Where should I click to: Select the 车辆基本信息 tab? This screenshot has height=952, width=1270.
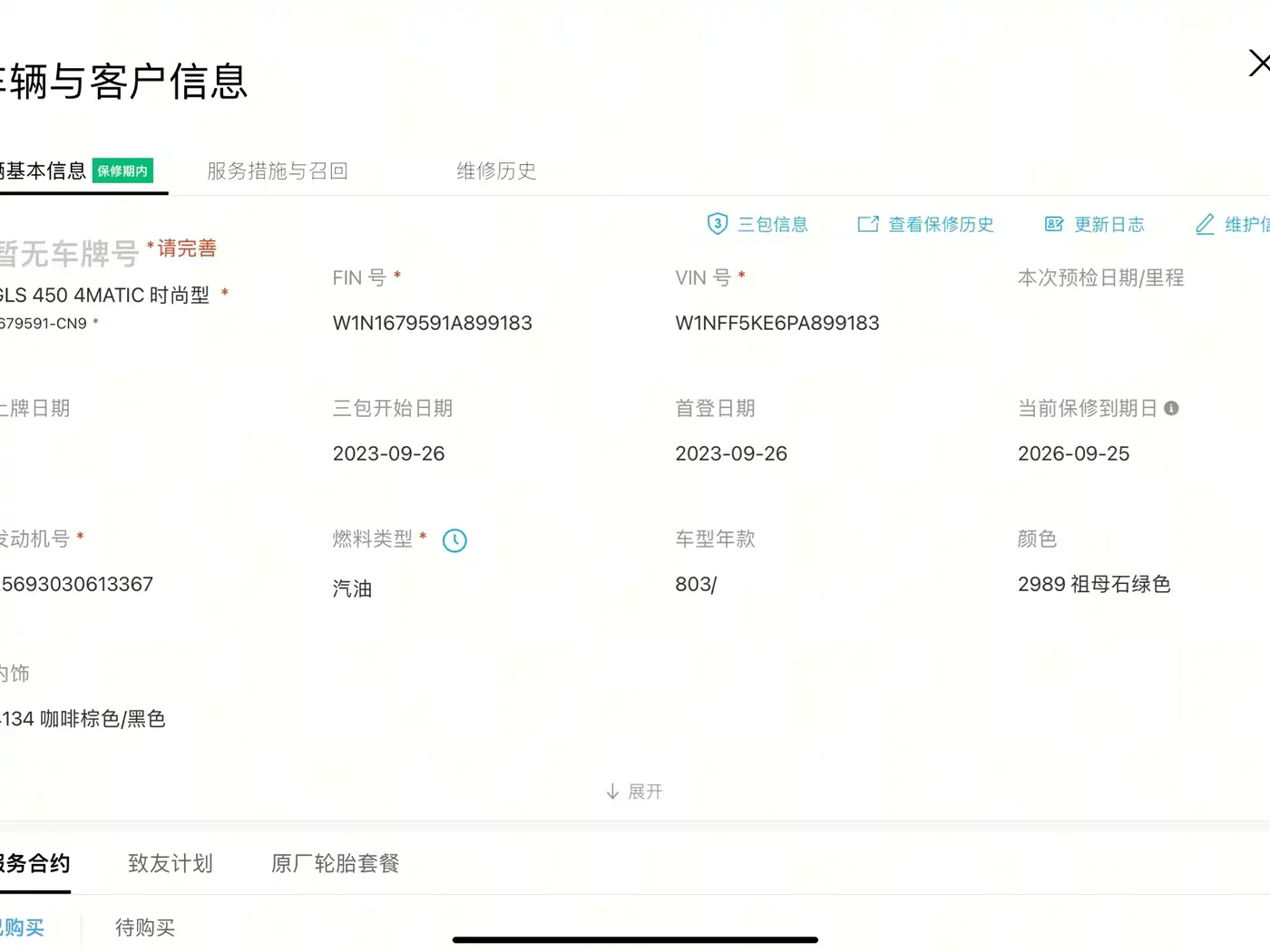pos(43,170)
